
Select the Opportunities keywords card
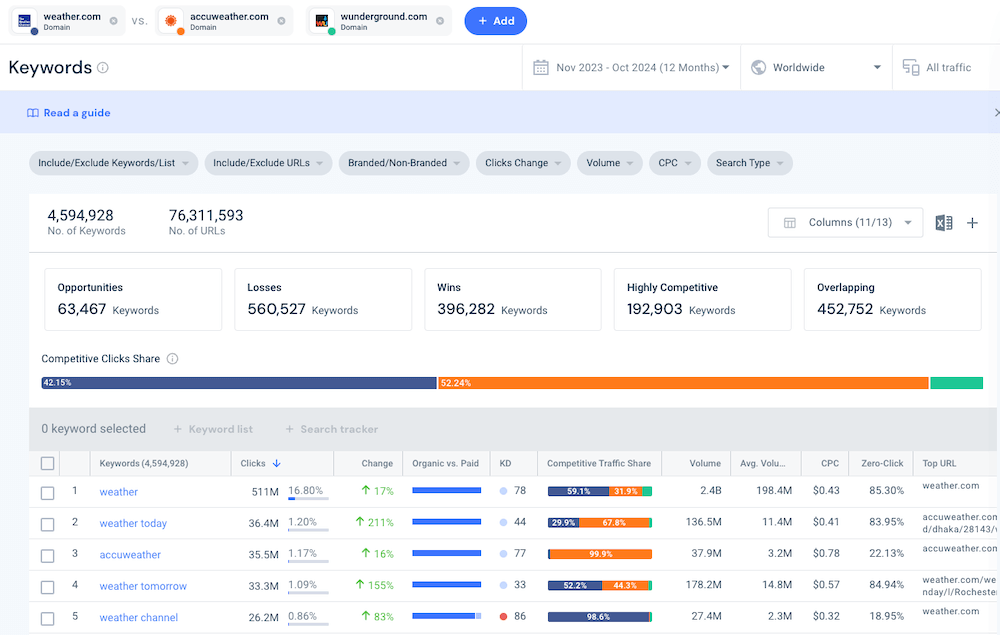click(132, 299)
